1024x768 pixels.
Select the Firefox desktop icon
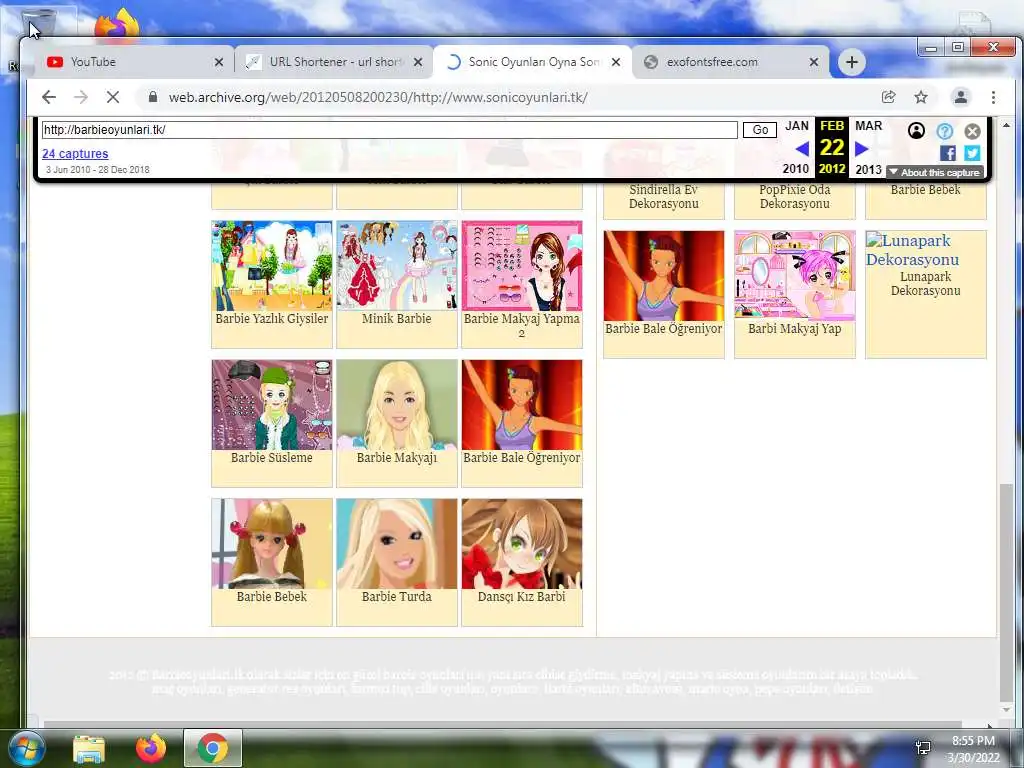click(118, 25)
